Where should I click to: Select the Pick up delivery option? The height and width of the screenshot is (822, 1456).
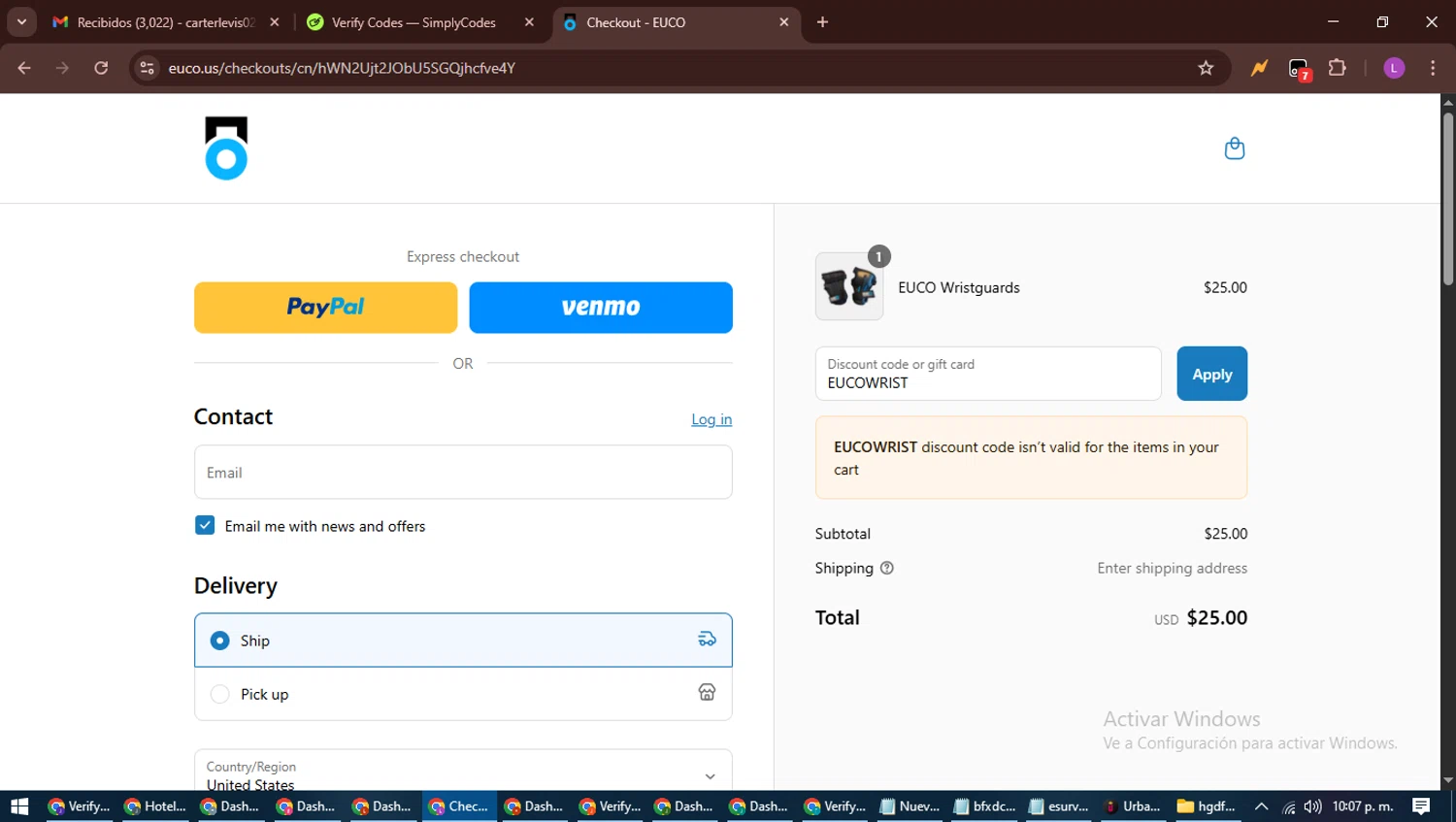pos(463,694)
